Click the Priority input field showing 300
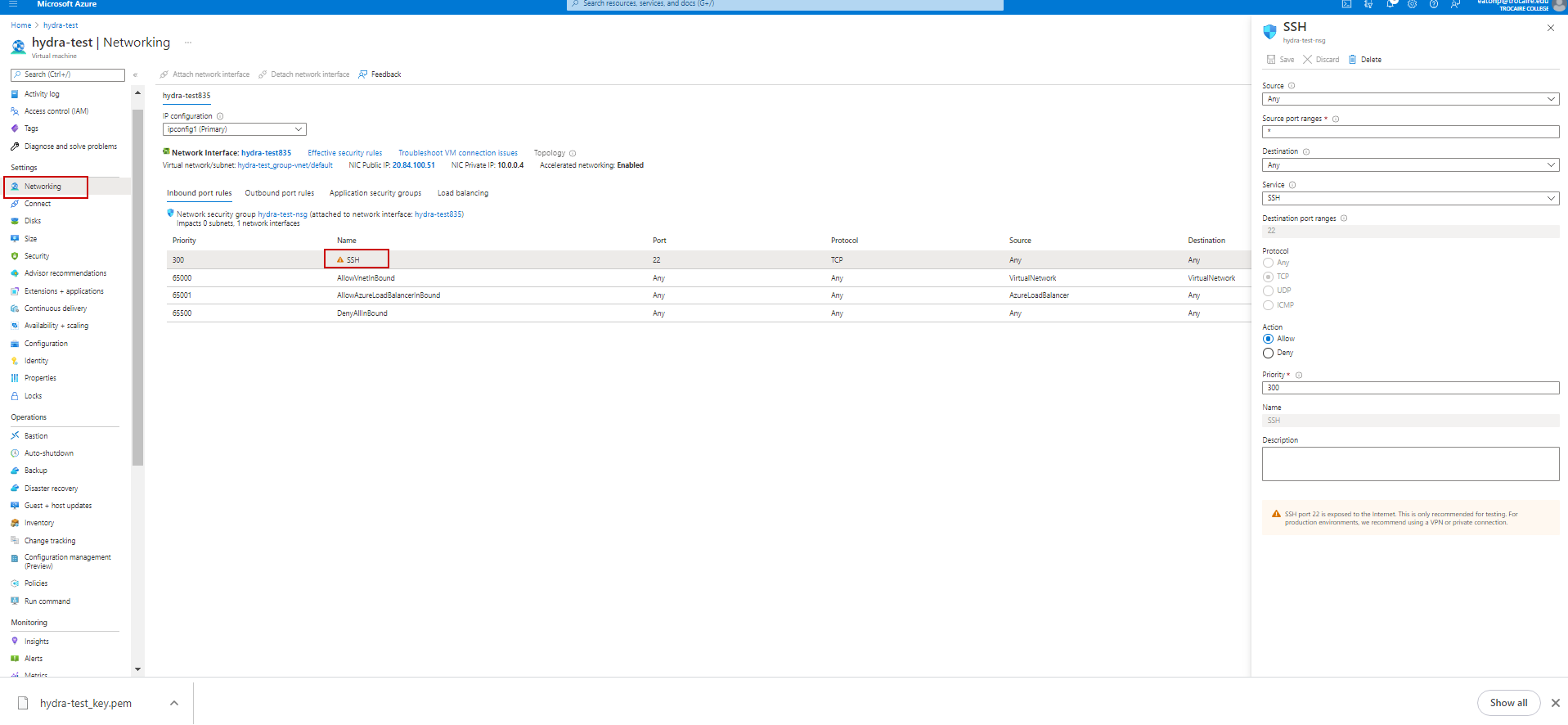 (1409, 388)
